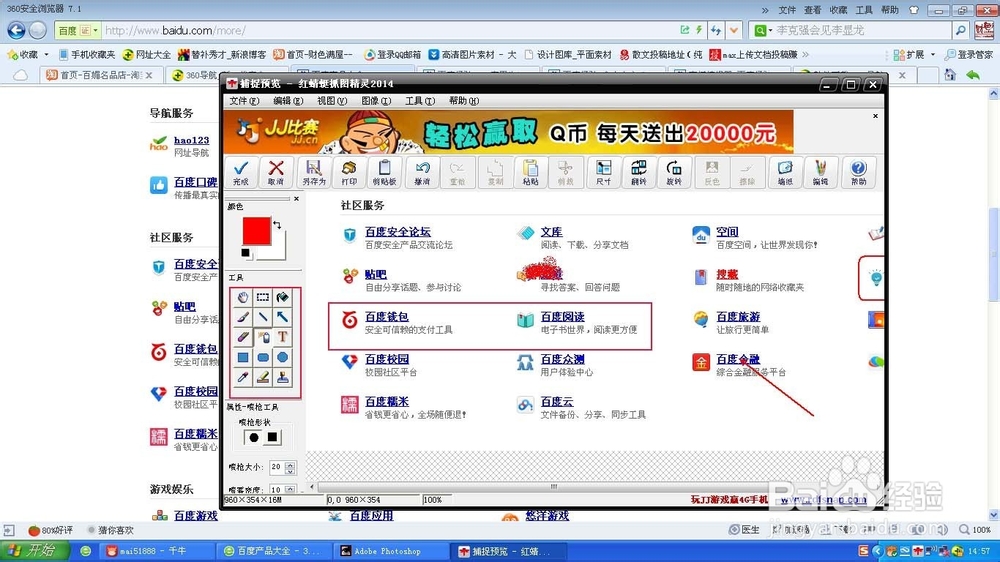Open the 文件 menu in capture preview
This screenshot has width=1000, height=562.
click(x=244, y=101)
